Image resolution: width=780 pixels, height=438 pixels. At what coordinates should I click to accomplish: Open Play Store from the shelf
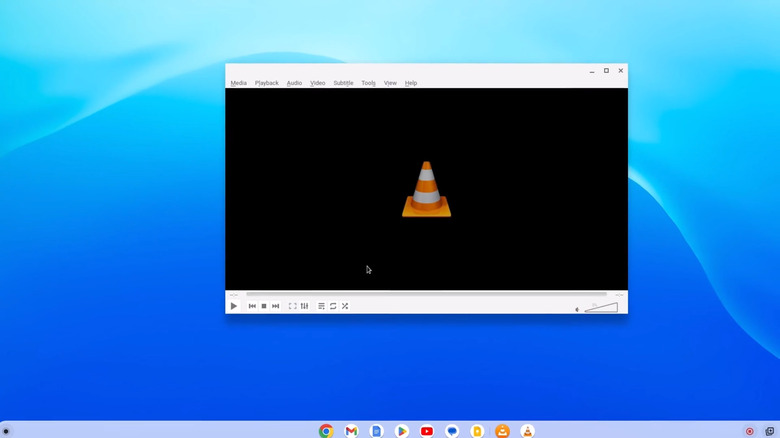402,431
